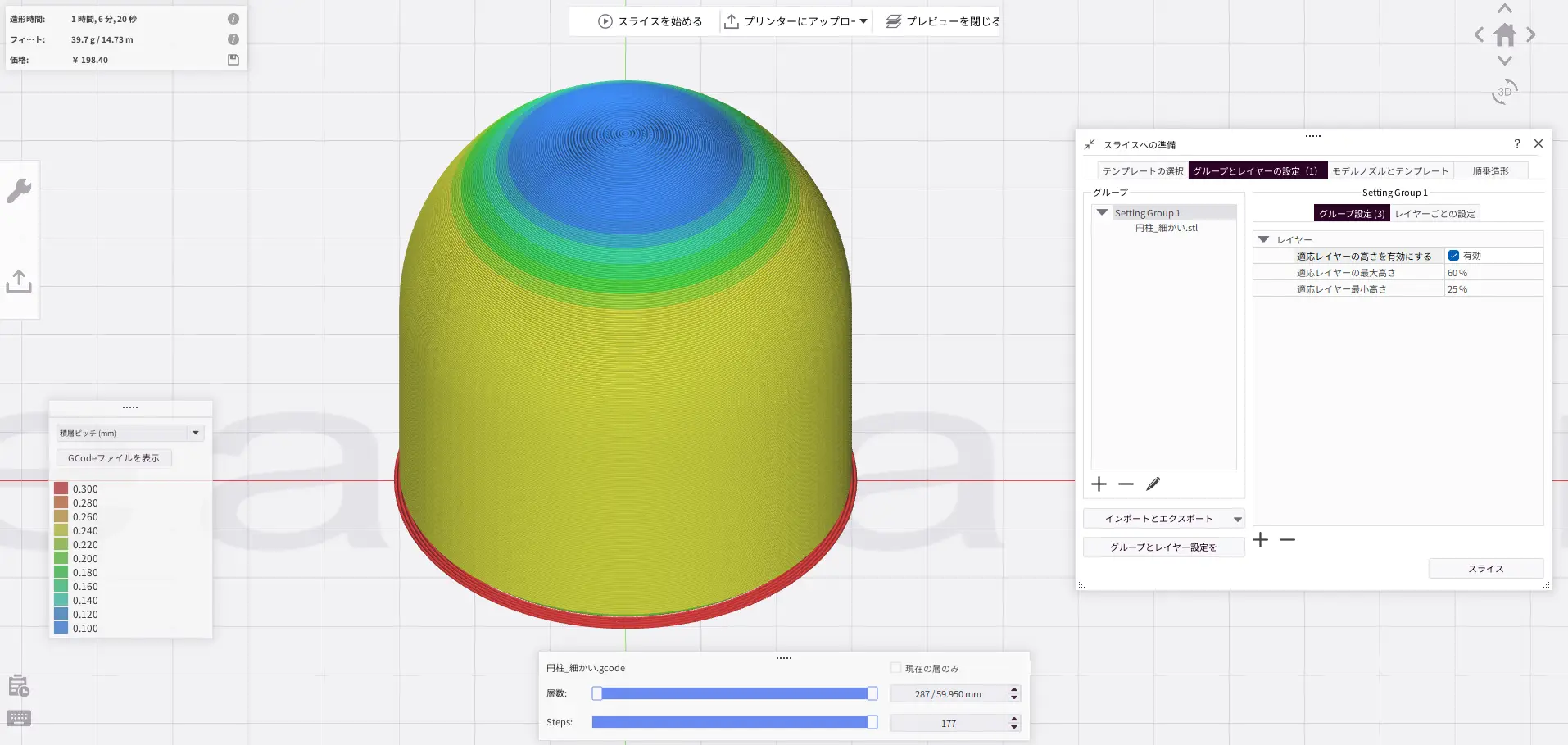Image resolution: width=1568 pixels, height=745 pixels.
Task: Click the スライス button
Action: point(1485,568)
